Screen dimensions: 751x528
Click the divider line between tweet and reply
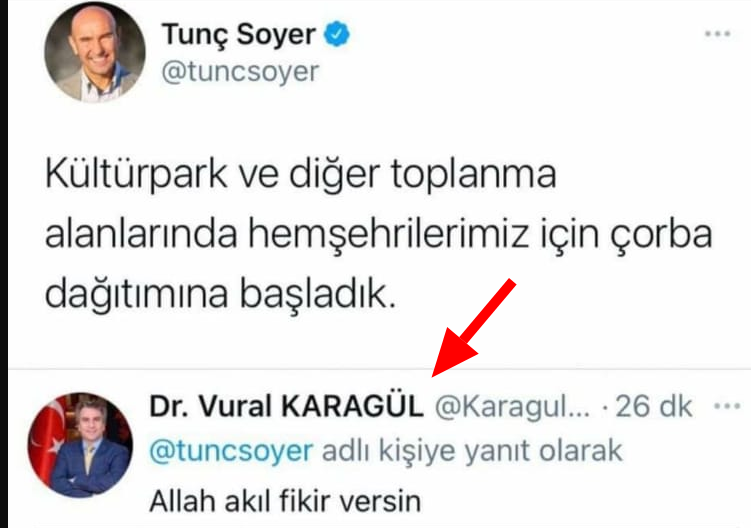(379, 369)
